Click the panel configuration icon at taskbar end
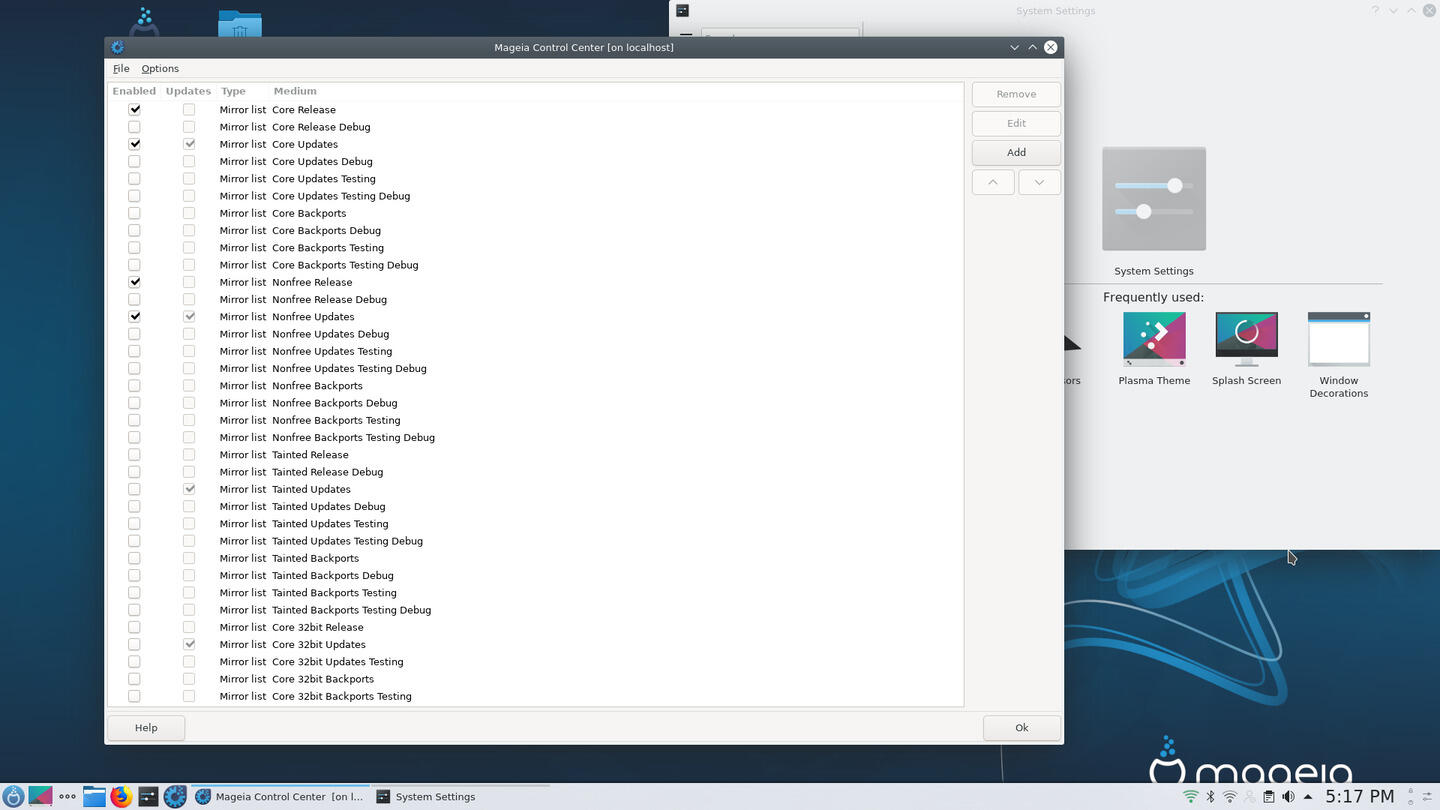The width and height of the screenshot is (1440, 810). point(1426,797)
